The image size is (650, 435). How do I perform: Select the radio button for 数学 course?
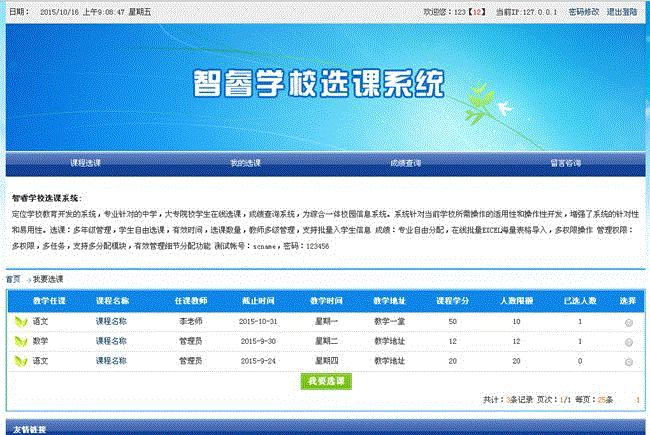[628, 341]
